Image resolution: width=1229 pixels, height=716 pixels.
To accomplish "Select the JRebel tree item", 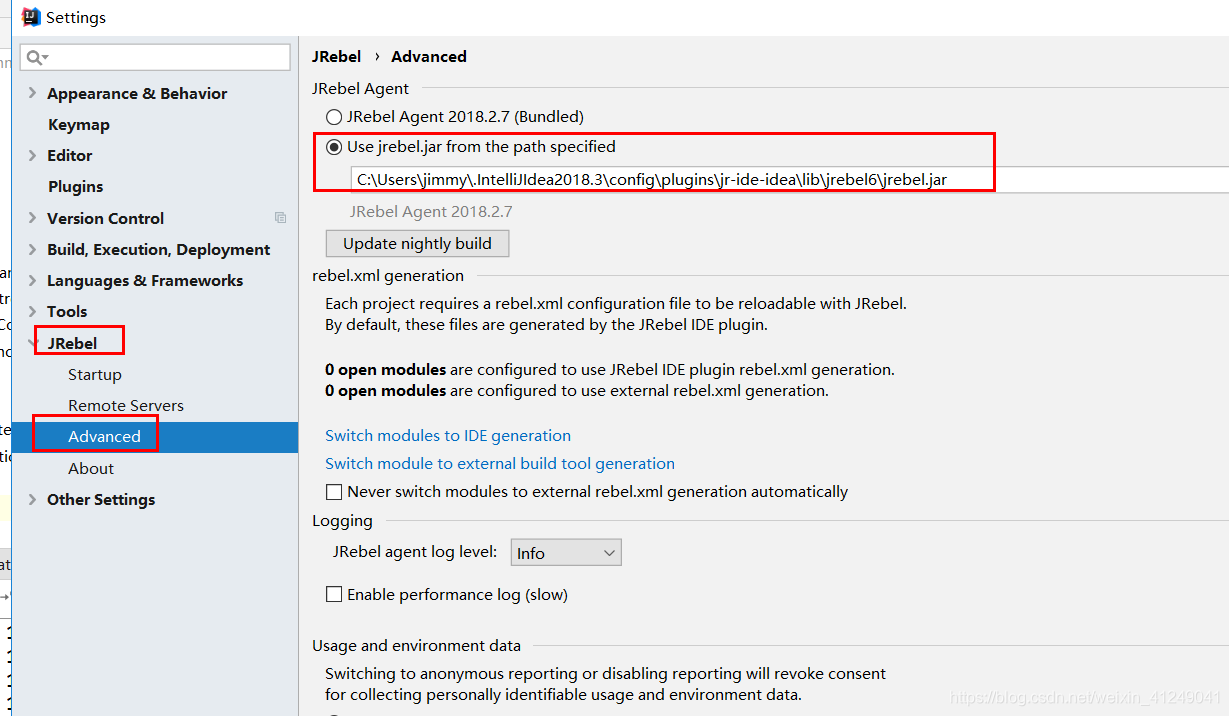I will pyautogui.click(x=72, y=343).
